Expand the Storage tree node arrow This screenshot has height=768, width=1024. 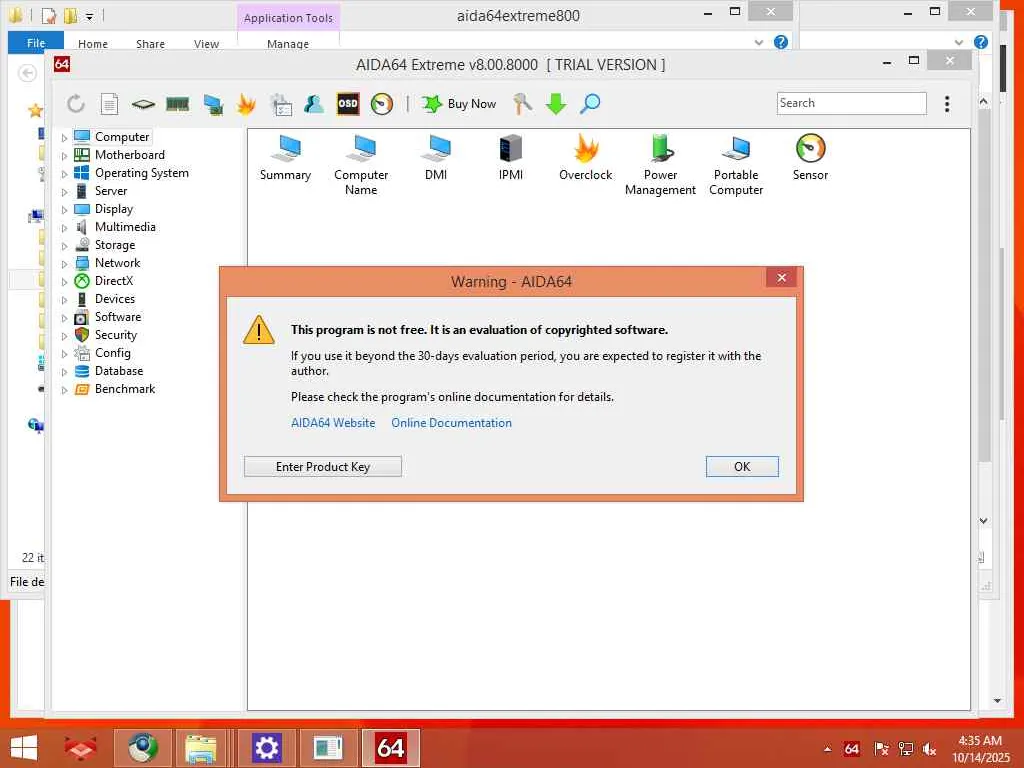point(64,246)
